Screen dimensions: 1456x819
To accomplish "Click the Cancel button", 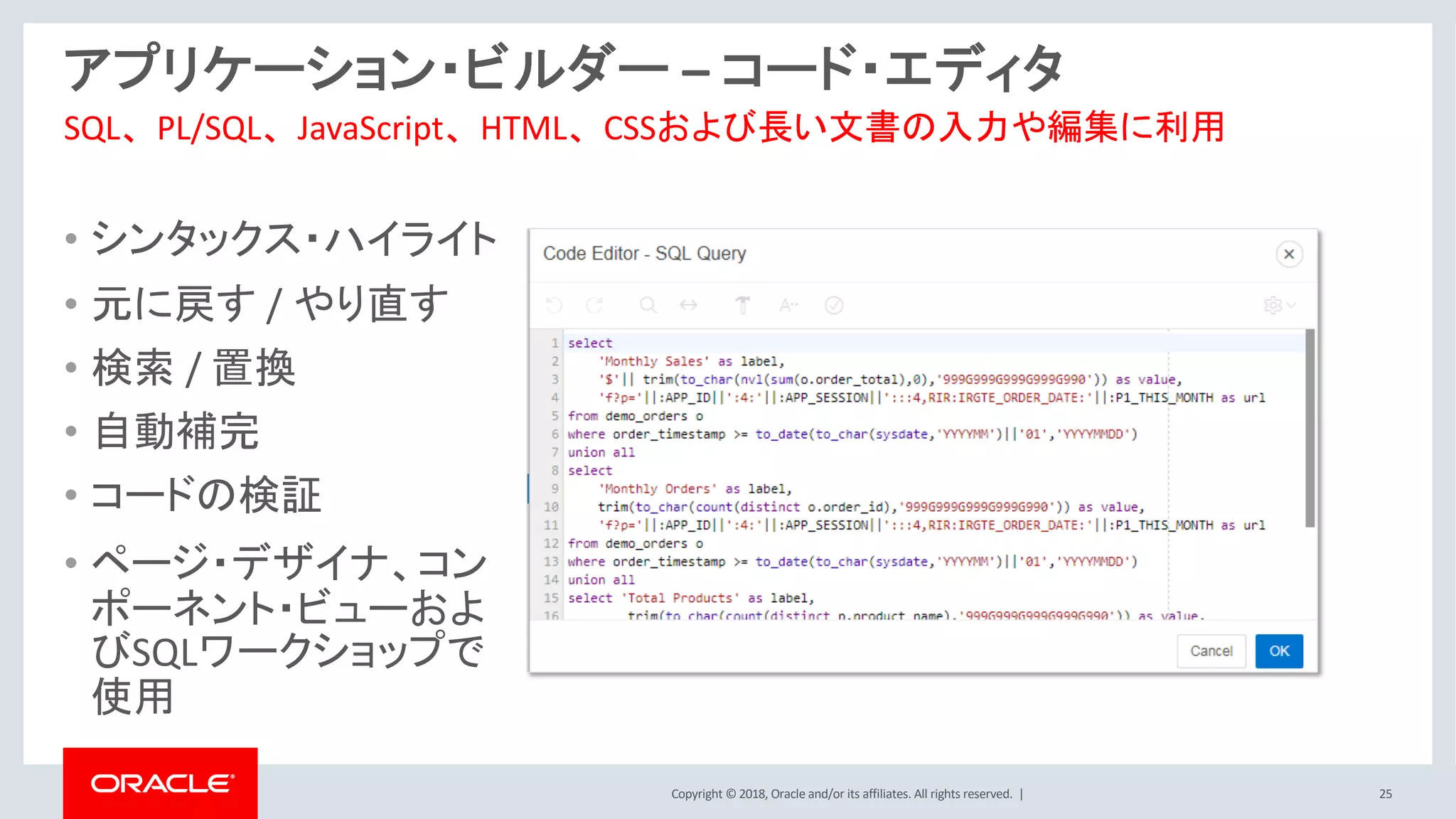I will (1211, 651).
